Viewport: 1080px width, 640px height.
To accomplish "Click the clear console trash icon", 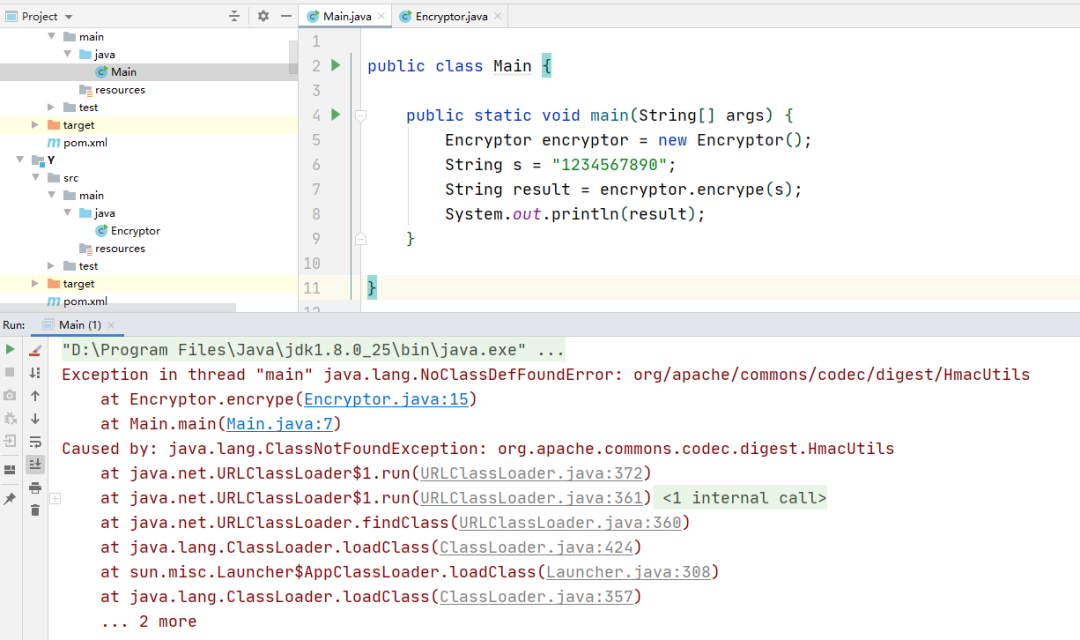I will (35, 510).
